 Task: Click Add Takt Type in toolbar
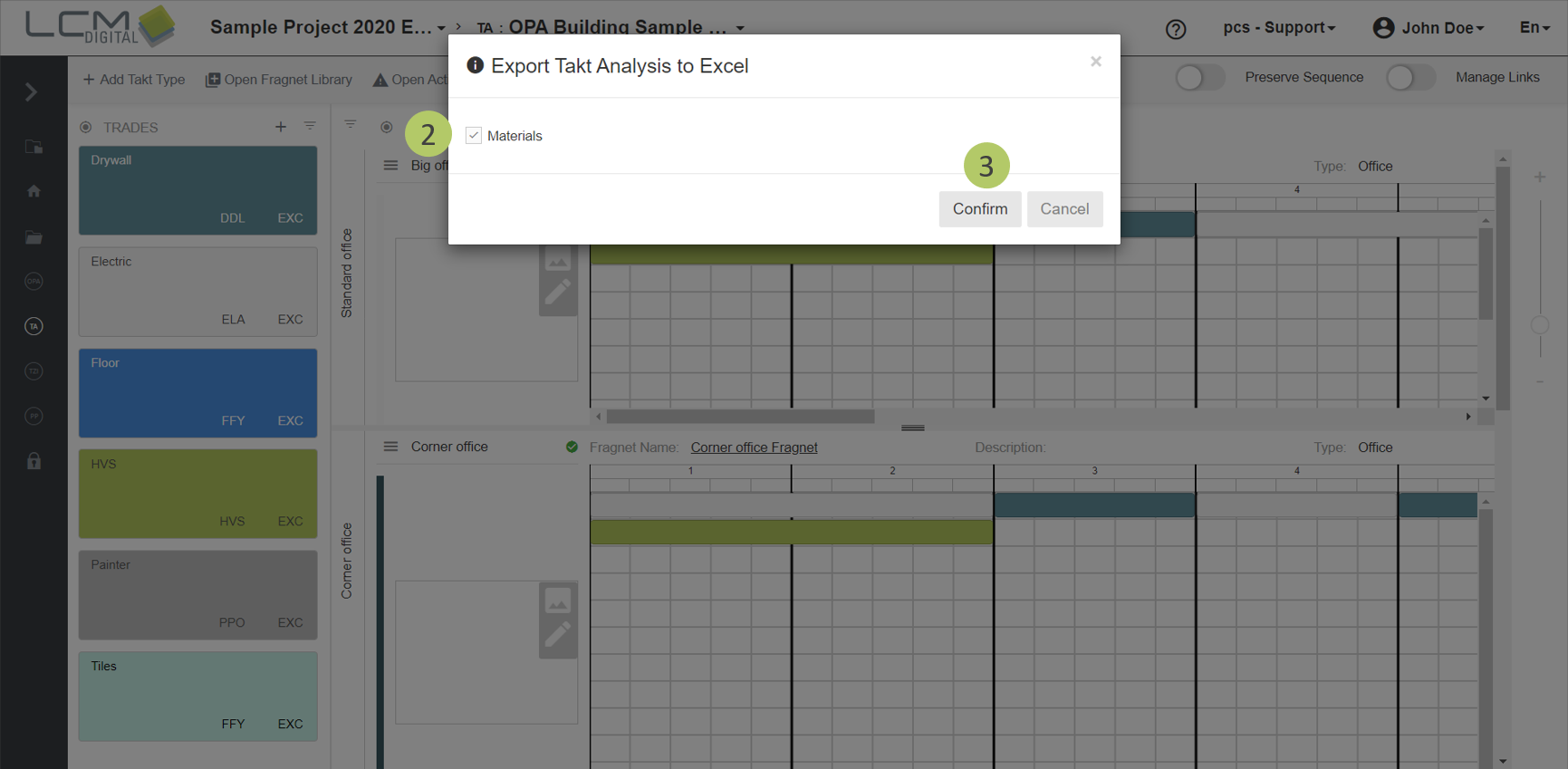click(x=134, y=80)
